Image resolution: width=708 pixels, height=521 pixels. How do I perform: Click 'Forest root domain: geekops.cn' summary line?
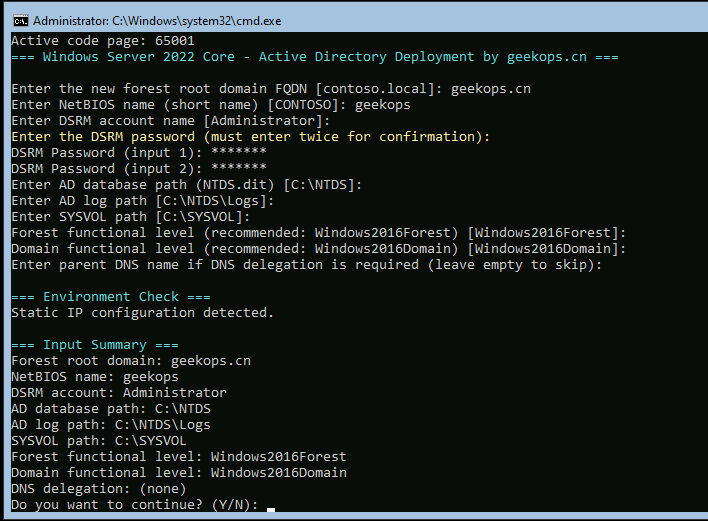click(131, 361)
